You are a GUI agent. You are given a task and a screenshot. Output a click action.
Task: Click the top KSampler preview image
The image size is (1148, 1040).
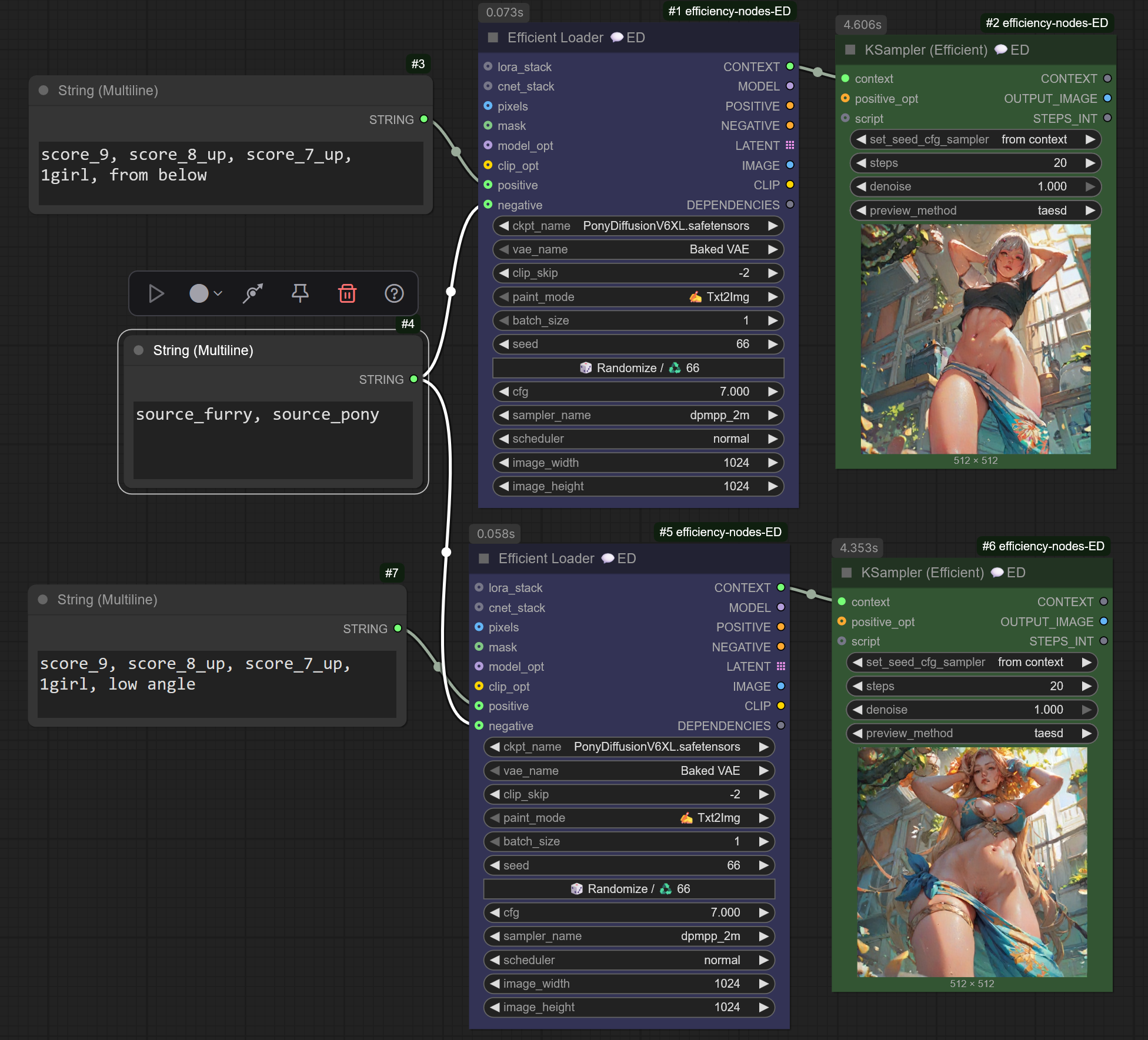pyautogui.click(x=975, y=339)
